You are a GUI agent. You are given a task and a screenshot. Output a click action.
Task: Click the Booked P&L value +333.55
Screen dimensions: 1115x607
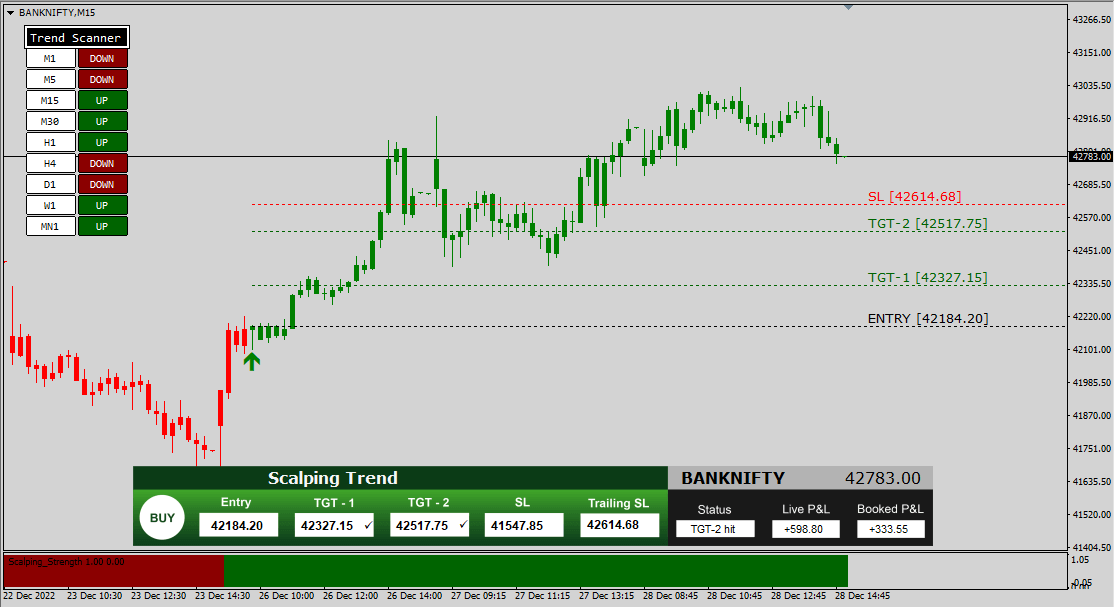click(890, 529)
